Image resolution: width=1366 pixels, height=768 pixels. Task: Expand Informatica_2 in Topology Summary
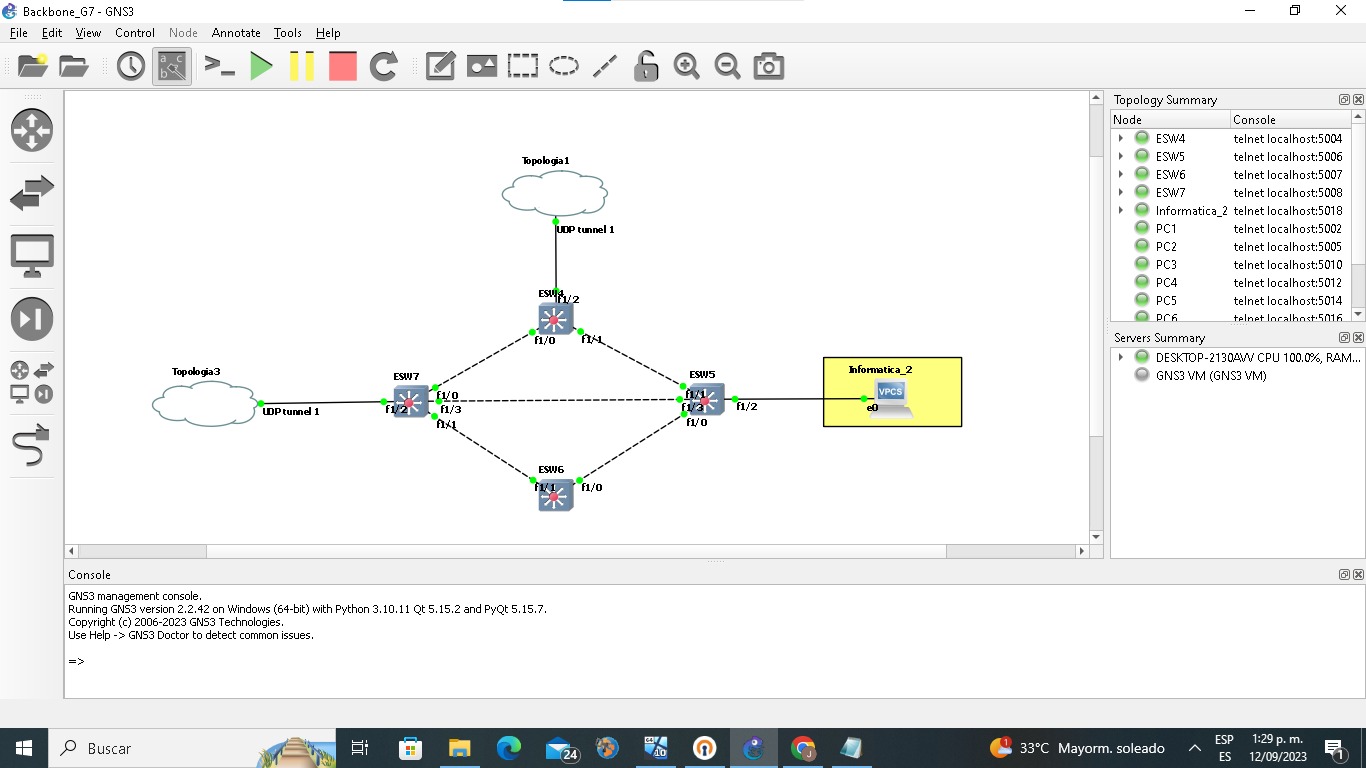(x=1120, y=210)
